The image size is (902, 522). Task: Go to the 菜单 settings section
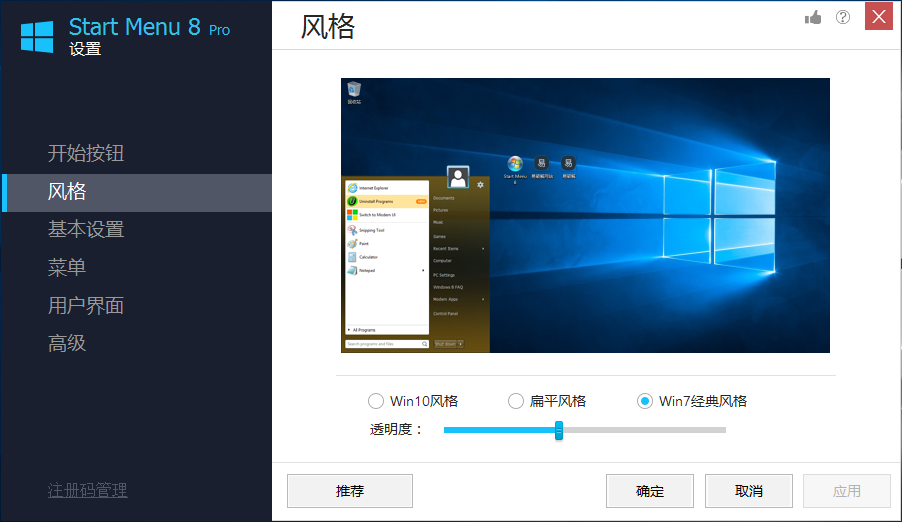67,268
